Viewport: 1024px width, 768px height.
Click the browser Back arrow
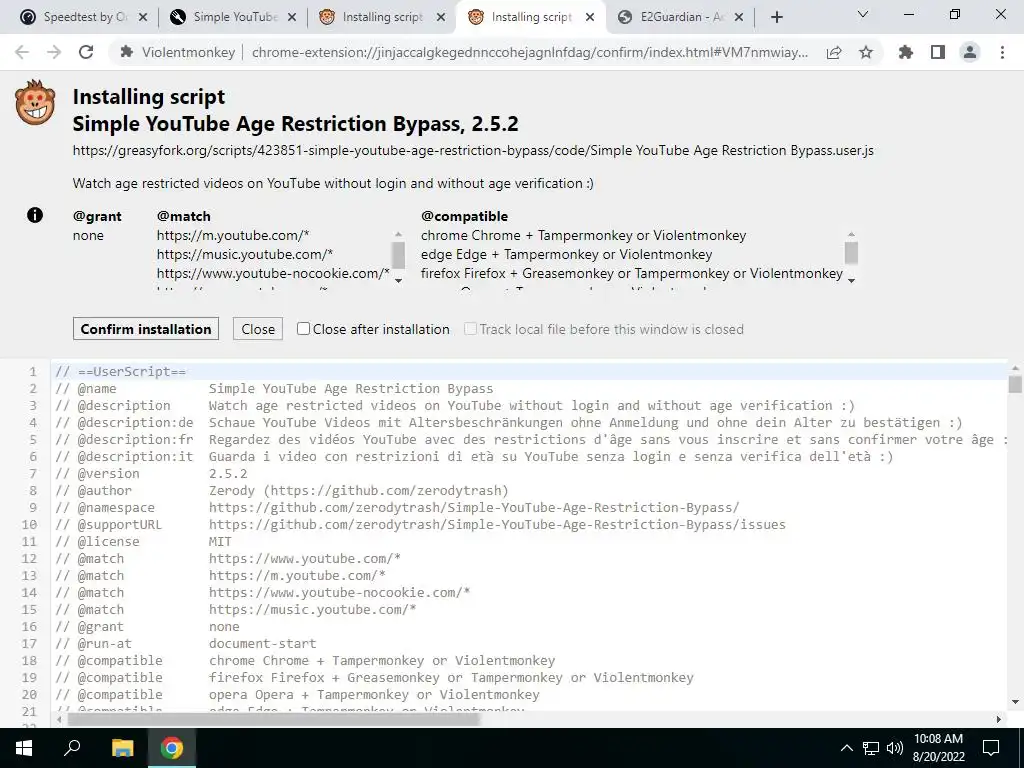22,52
